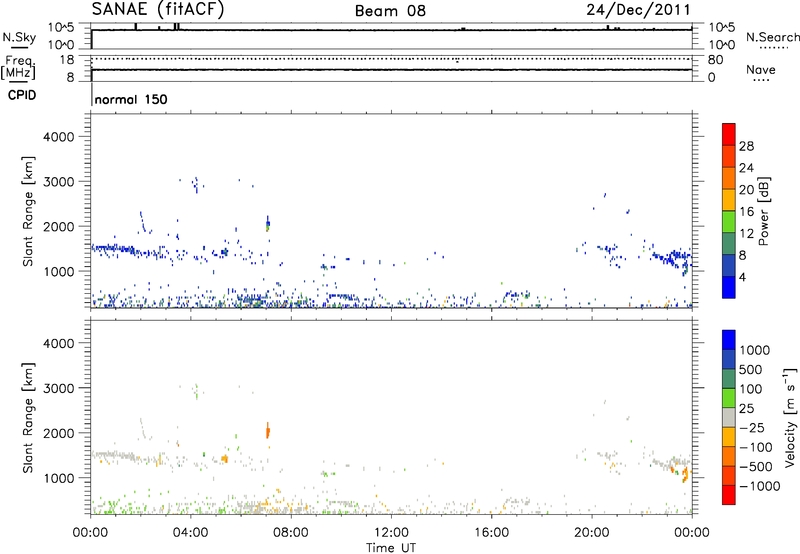Click the 4000 tick label on power panel

point(59,137)
